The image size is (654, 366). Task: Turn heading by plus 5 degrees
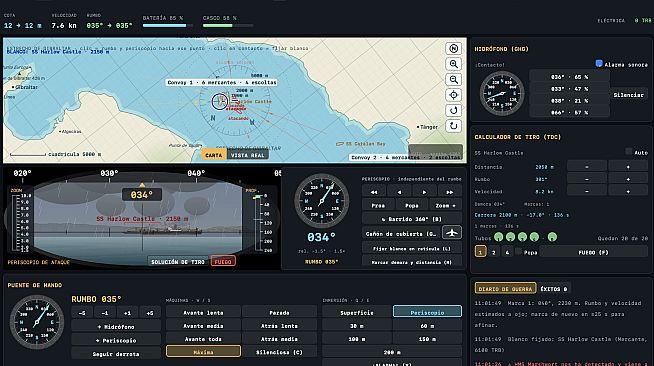coord(150,313)
